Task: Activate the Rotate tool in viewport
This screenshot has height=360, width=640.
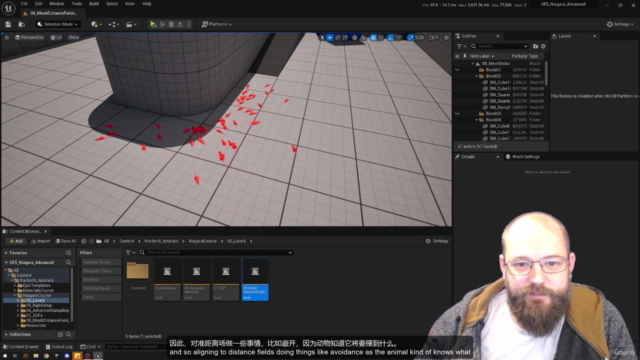Action: pos(338,38)
